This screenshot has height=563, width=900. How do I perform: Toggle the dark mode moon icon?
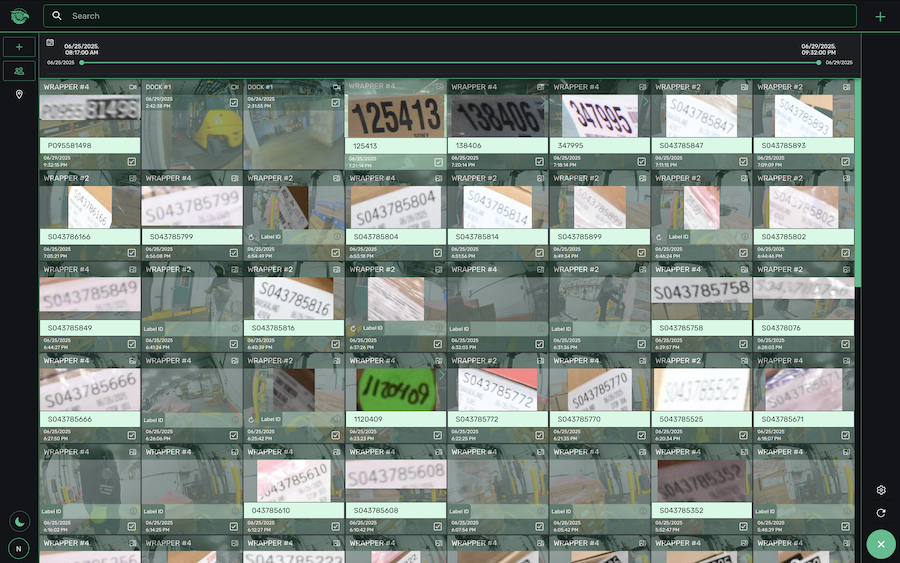pyautogui.click(x=20, y=521)
